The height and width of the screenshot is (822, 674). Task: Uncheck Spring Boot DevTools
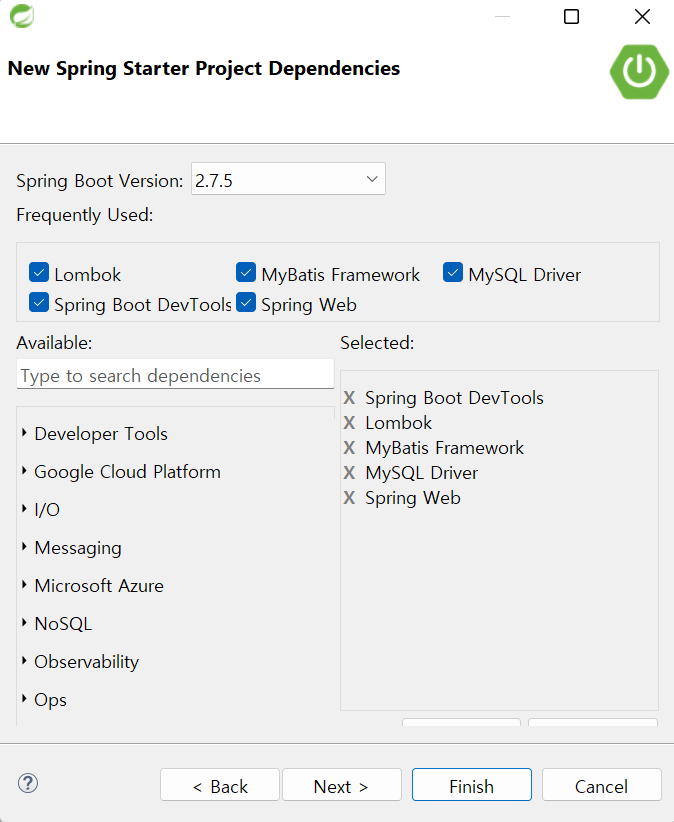38,302
